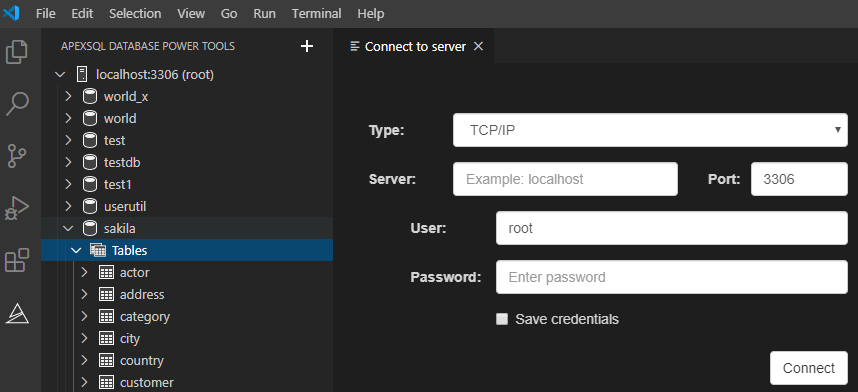Open the Help menu
This screenshot has width=858, height=392.
click(370, 14)
